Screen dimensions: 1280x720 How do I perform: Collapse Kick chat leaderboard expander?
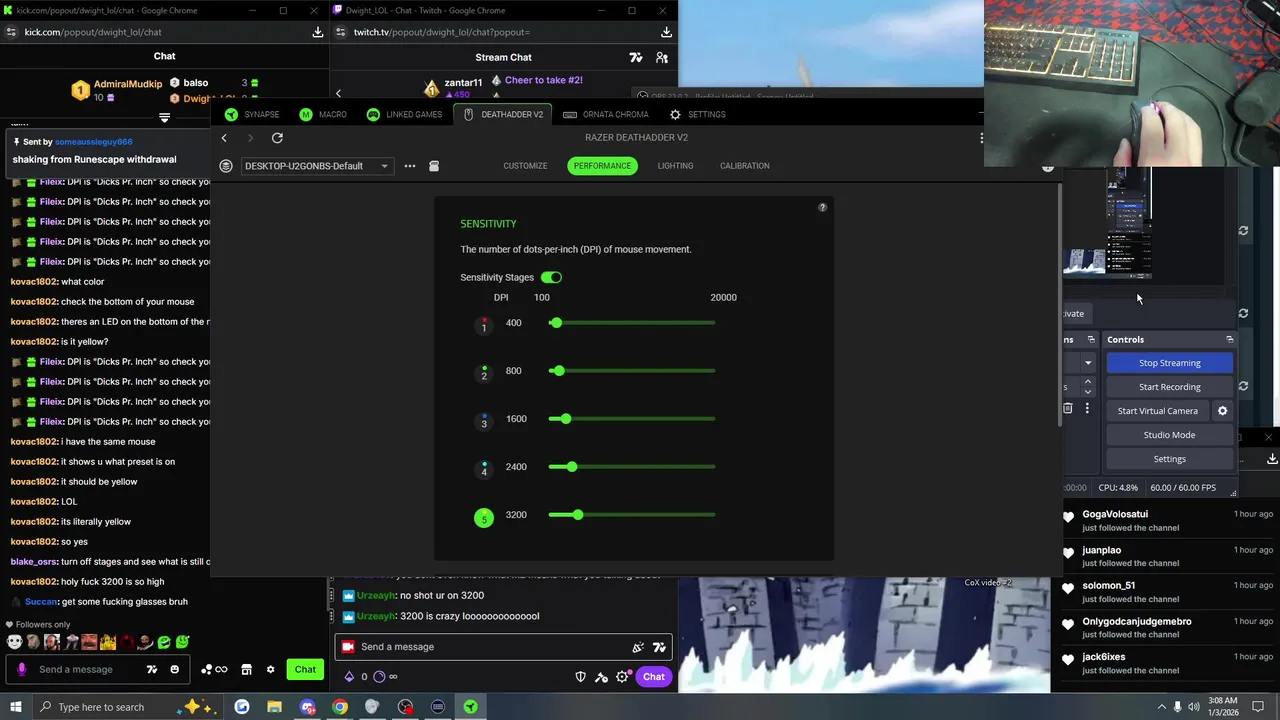pyautogui.click(x=164, y=117)
